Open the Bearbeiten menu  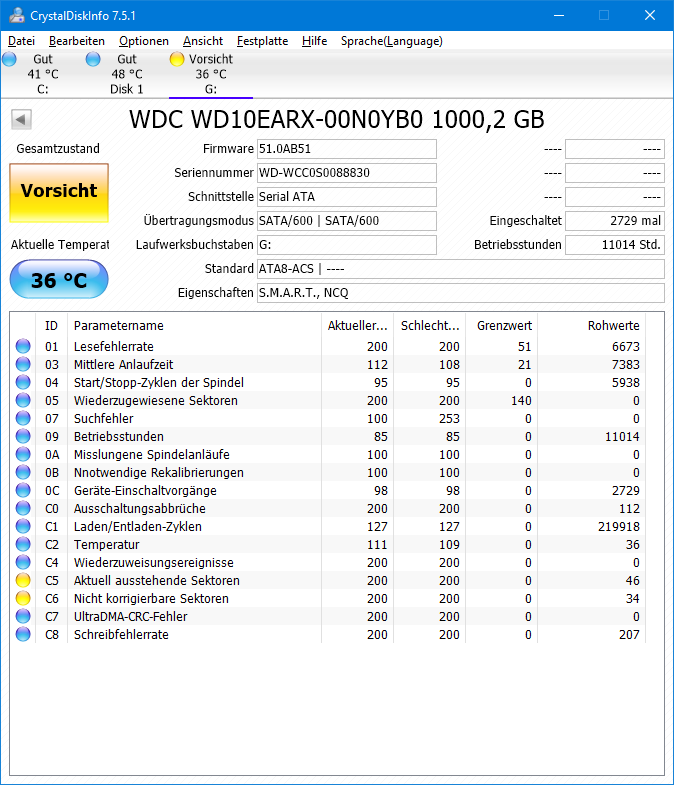coord(77,41)
